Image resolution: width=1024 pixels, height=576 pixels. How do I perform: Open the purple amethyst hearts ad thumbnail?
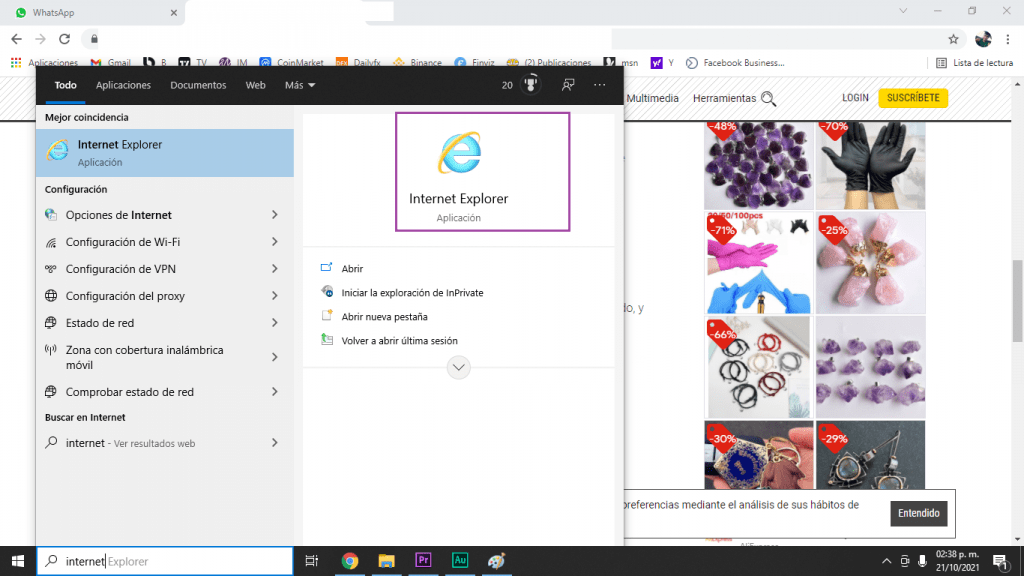[x=758, y=165]
